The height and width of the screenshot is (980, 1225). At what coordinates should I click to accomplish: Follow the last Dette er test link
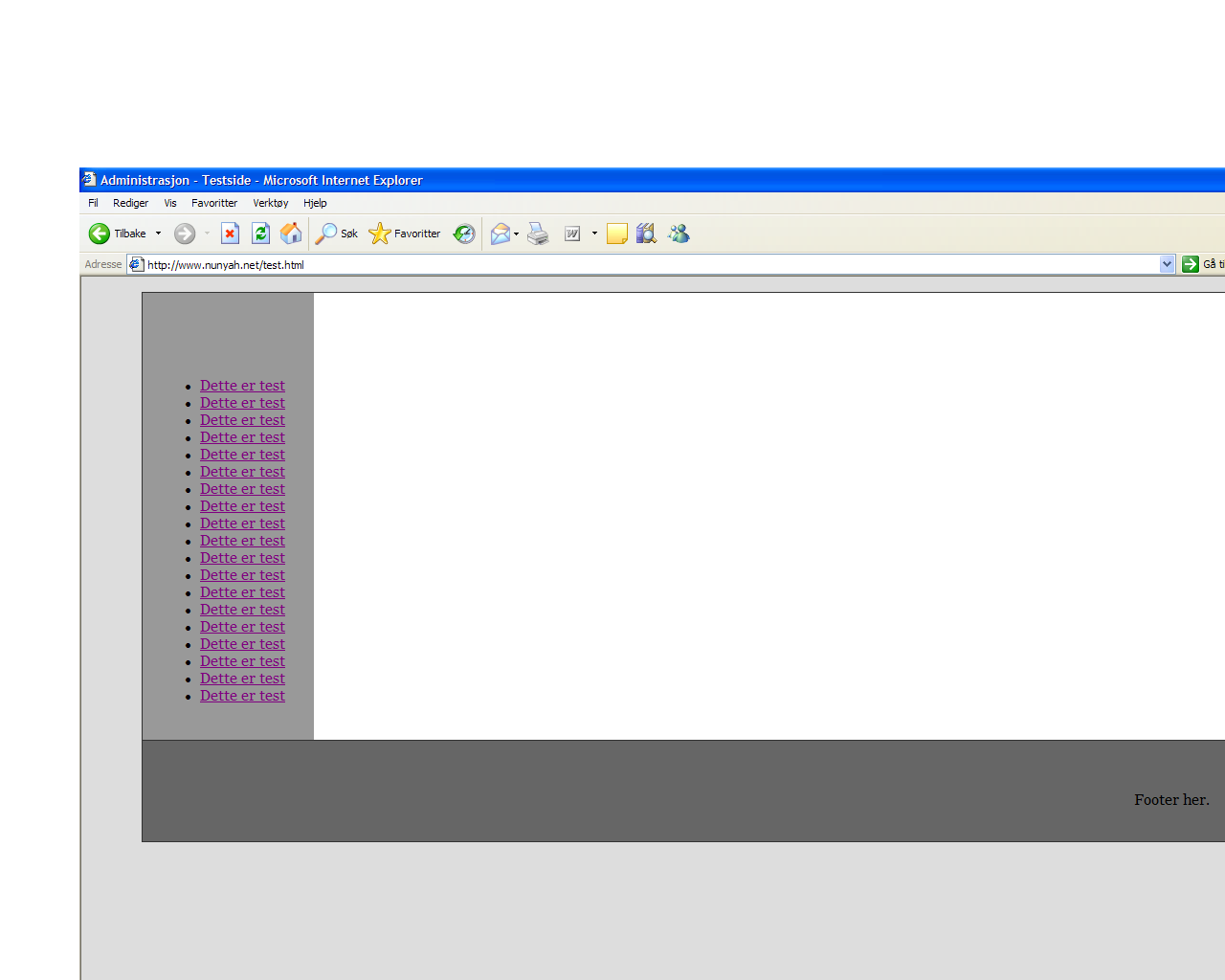tap(242, 696)
